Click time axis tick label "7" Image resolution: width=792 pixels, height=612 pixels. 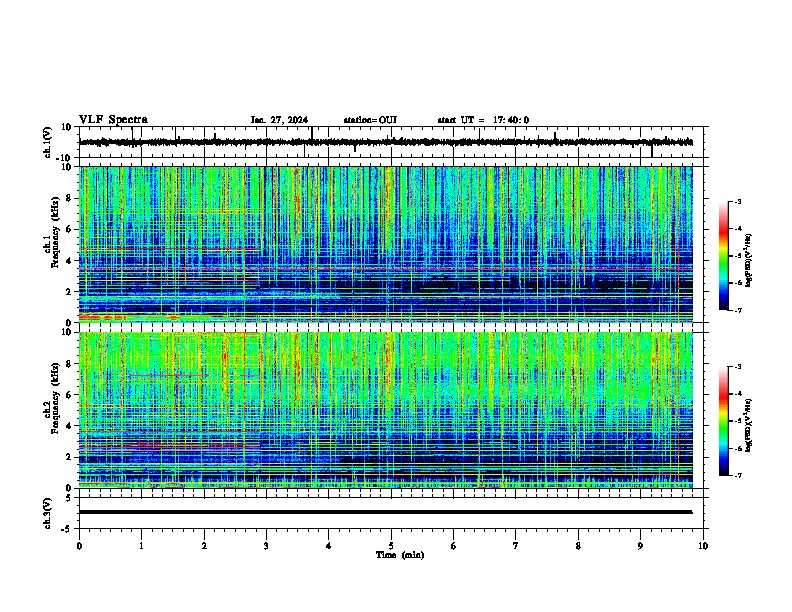[x=516, y=546]
